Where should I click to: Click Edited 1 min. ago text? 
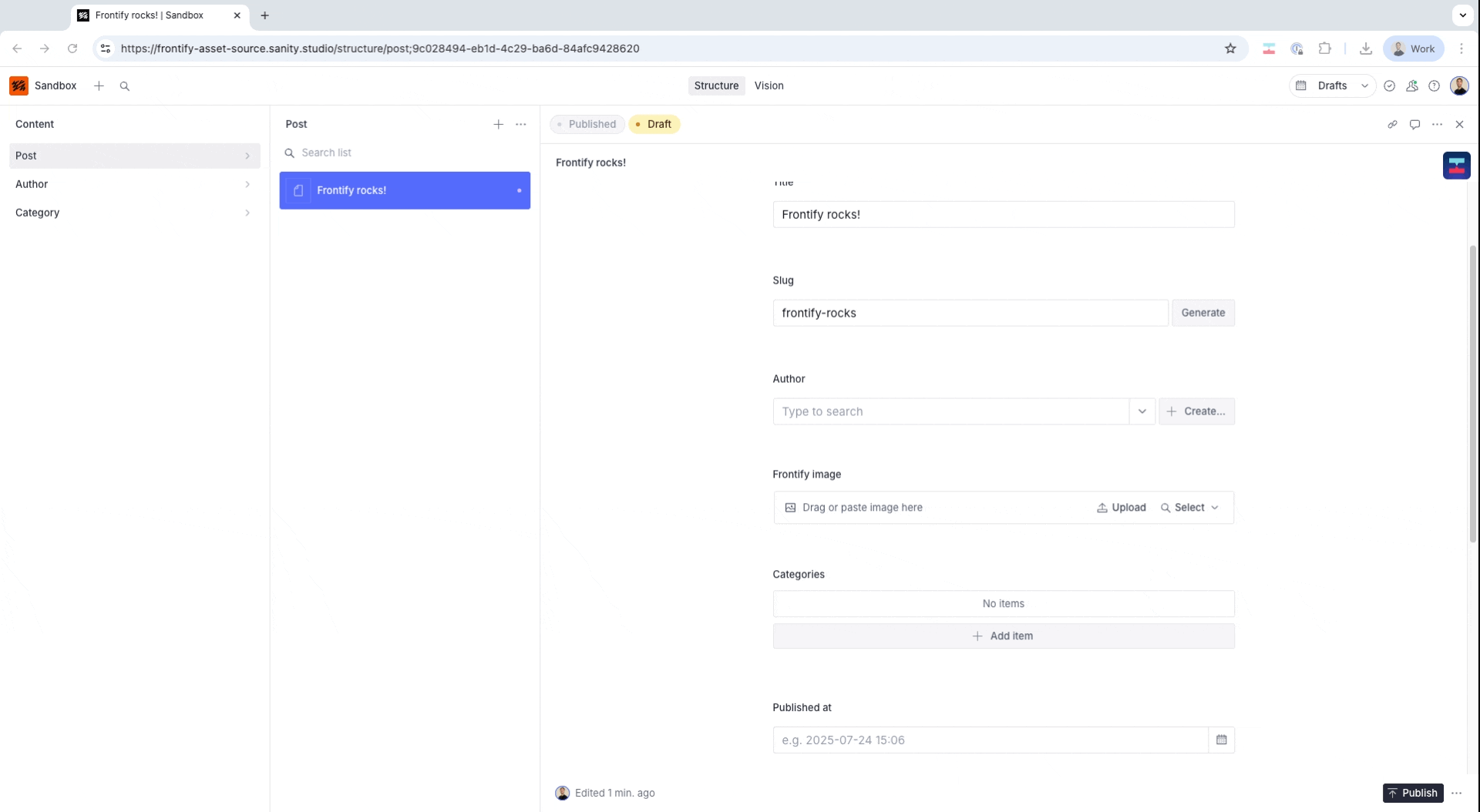pyautogui.click(x=614, y=793)
